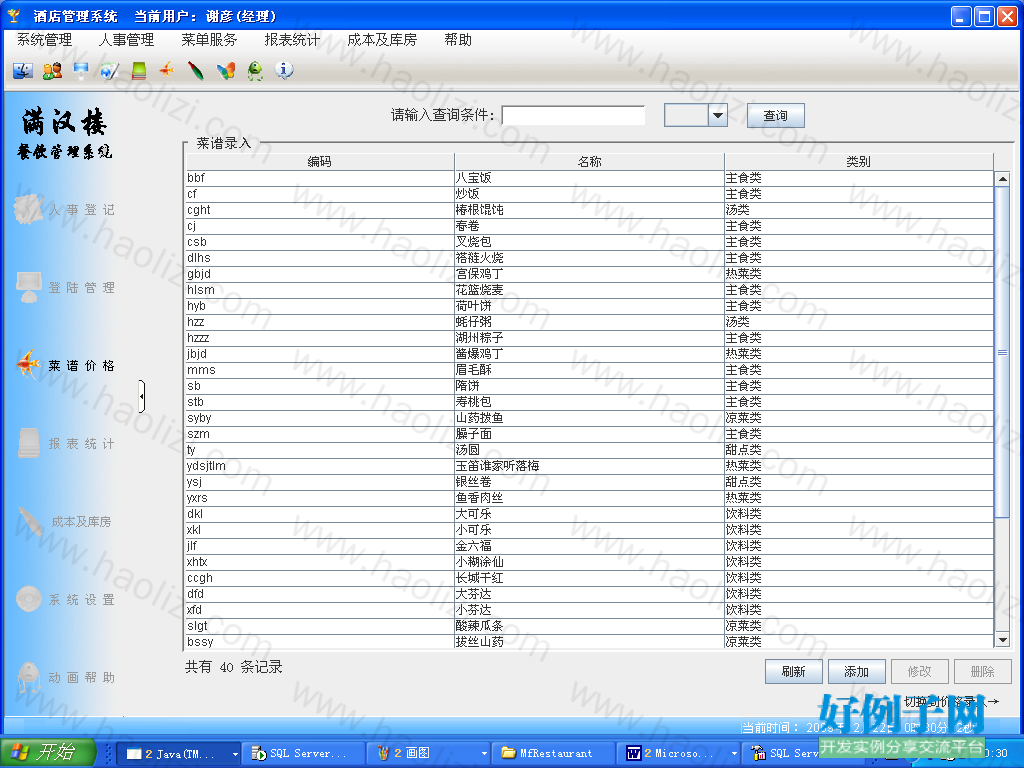
Task: Click the 修改 button
Action: (920, 671)
